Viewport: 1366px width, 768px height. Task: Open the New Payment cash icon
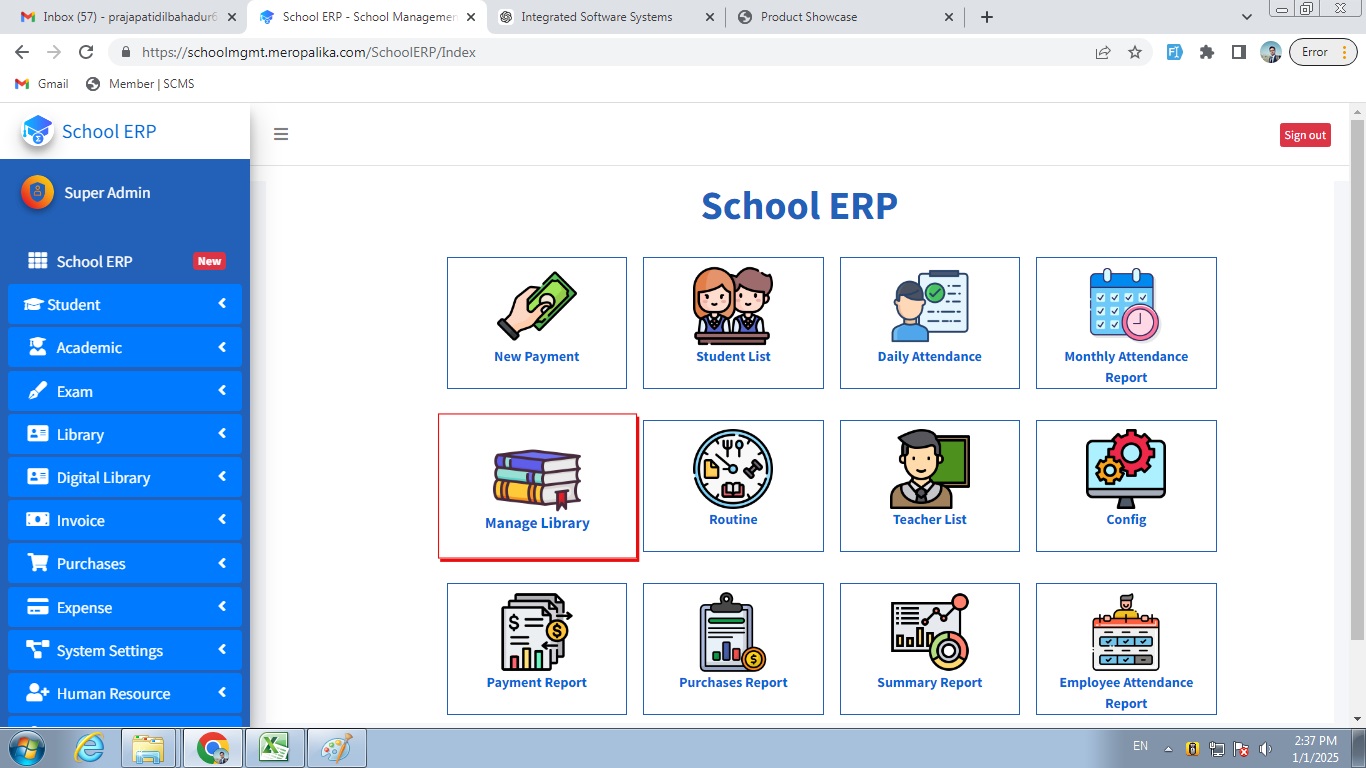tap(536, 306)
